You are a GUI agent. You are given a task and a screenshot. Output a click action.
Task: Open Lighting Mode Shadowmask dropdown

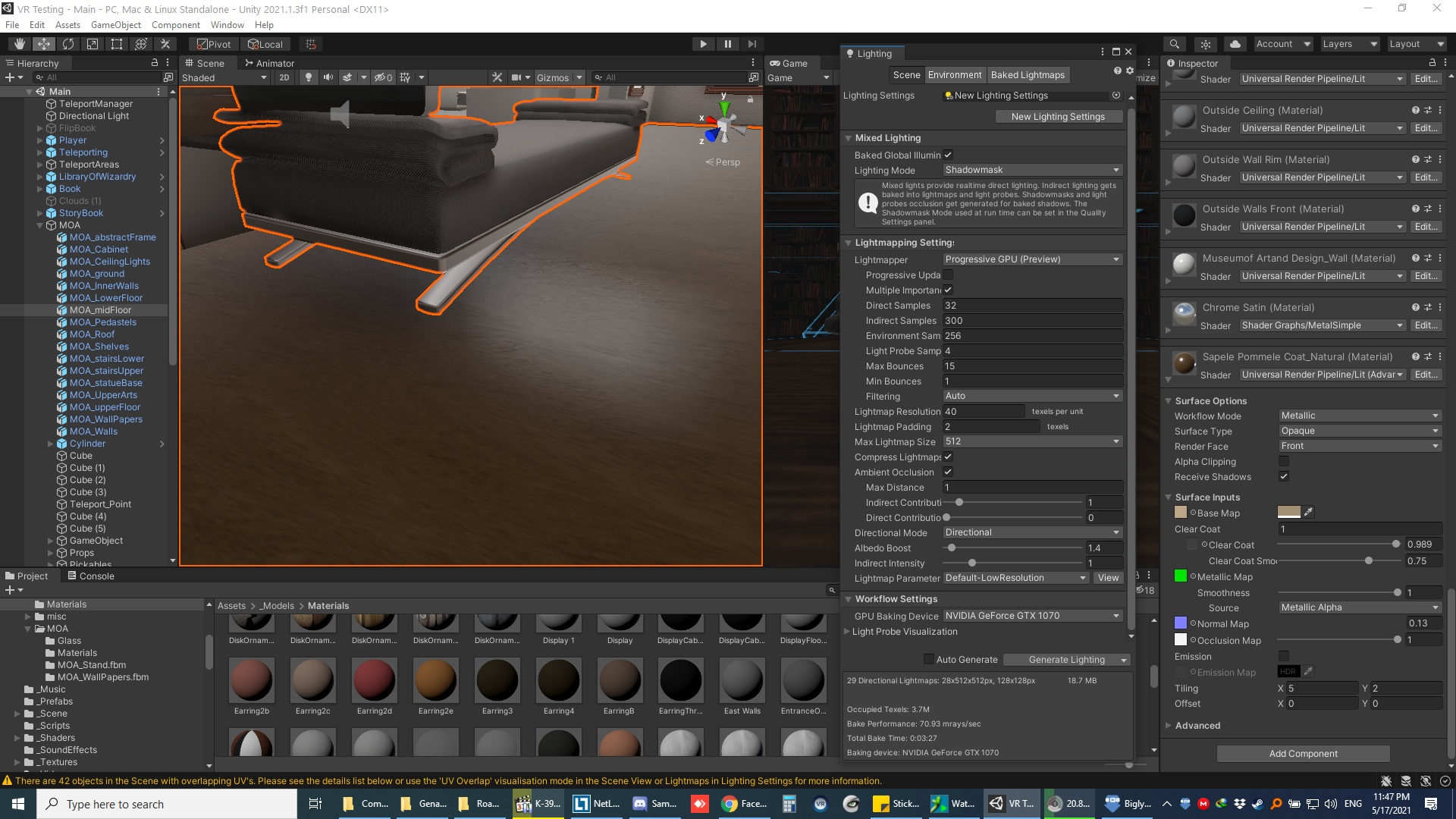[1032, 170]
